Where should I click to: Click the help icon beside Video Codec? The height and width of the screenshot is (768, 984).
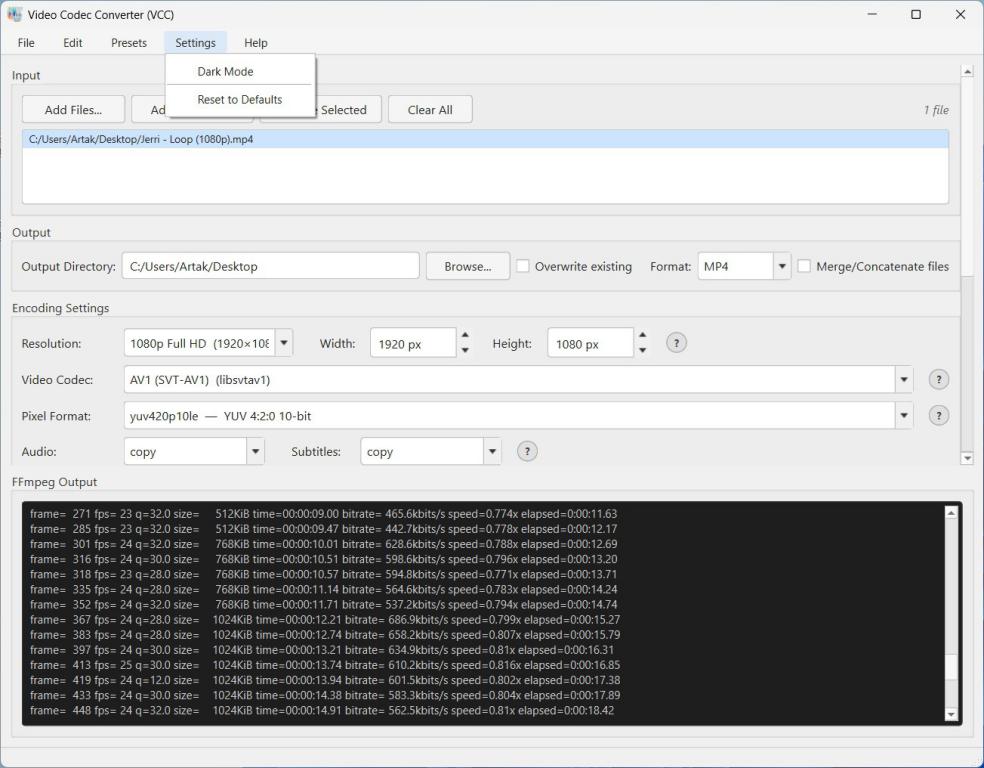click(x=938, y=380)
